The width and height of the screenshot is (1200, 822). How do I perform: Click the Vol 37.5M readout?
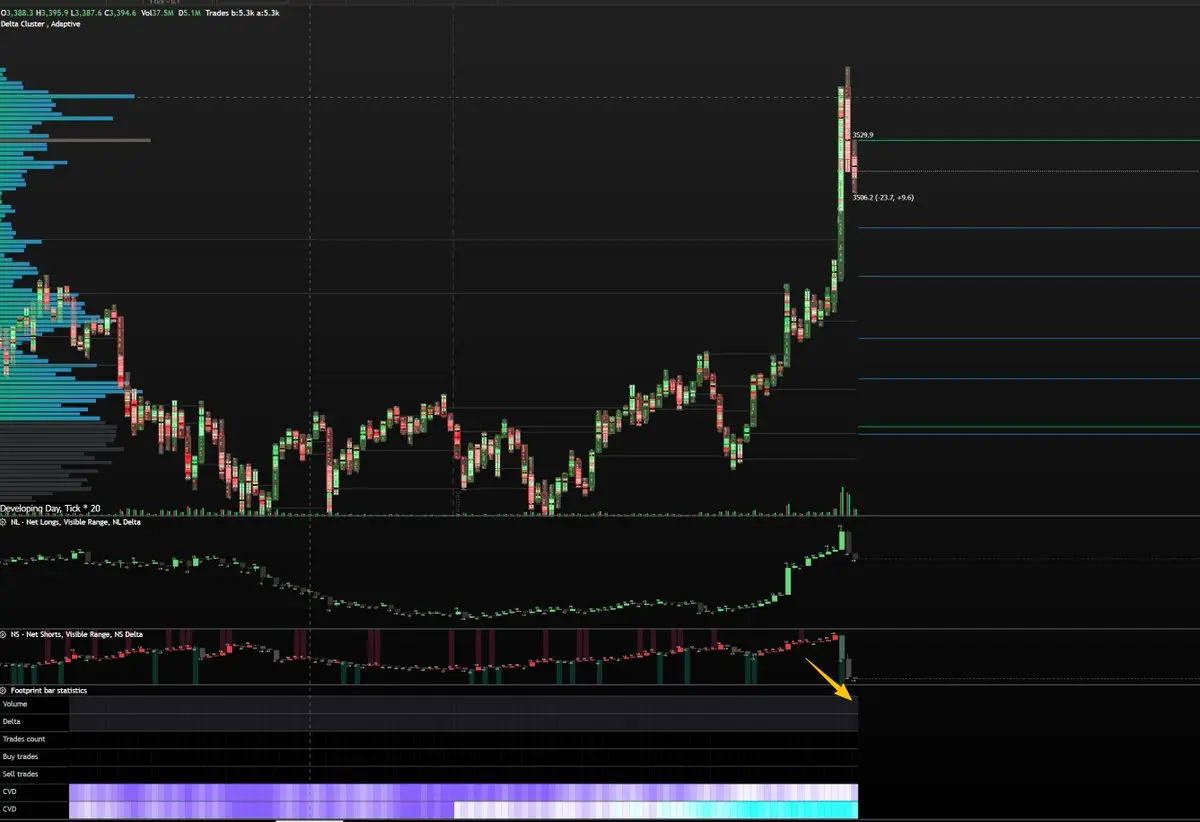pos(157,12)
